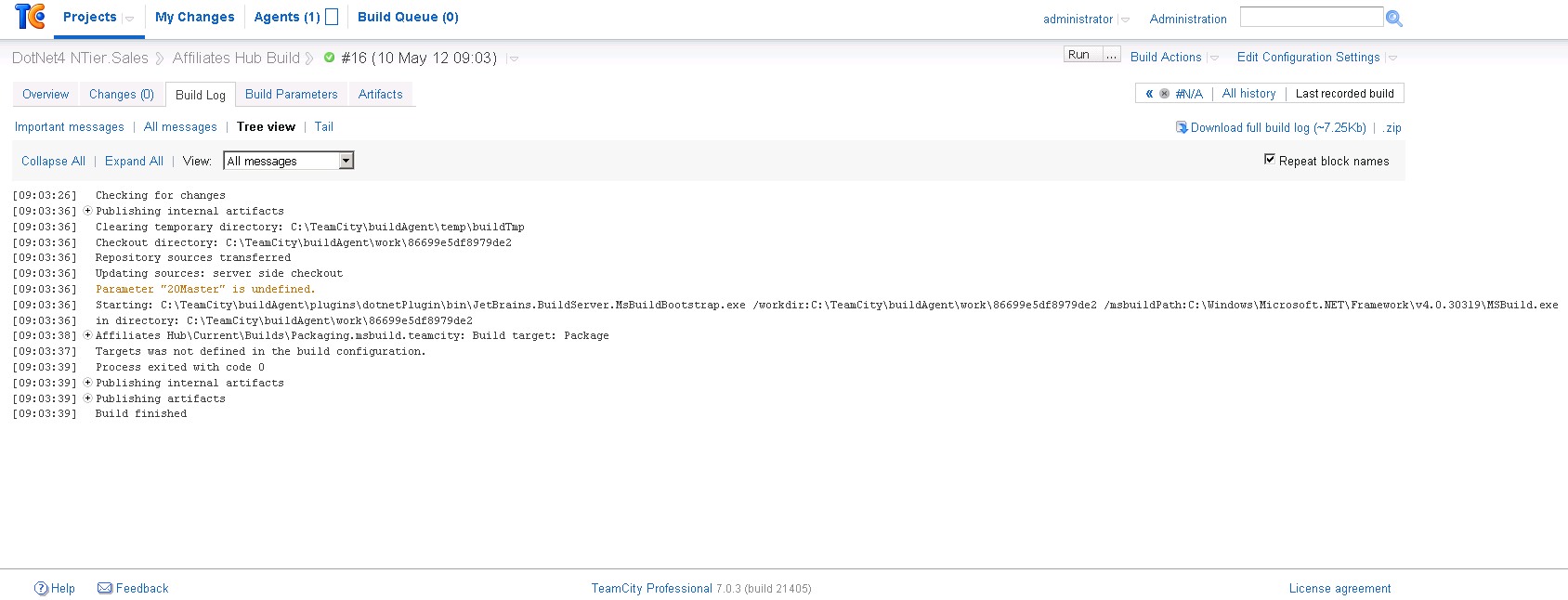1568x600 pixels.
Task: Expand the Publishing artifacts block
Action: pos(87,398)
